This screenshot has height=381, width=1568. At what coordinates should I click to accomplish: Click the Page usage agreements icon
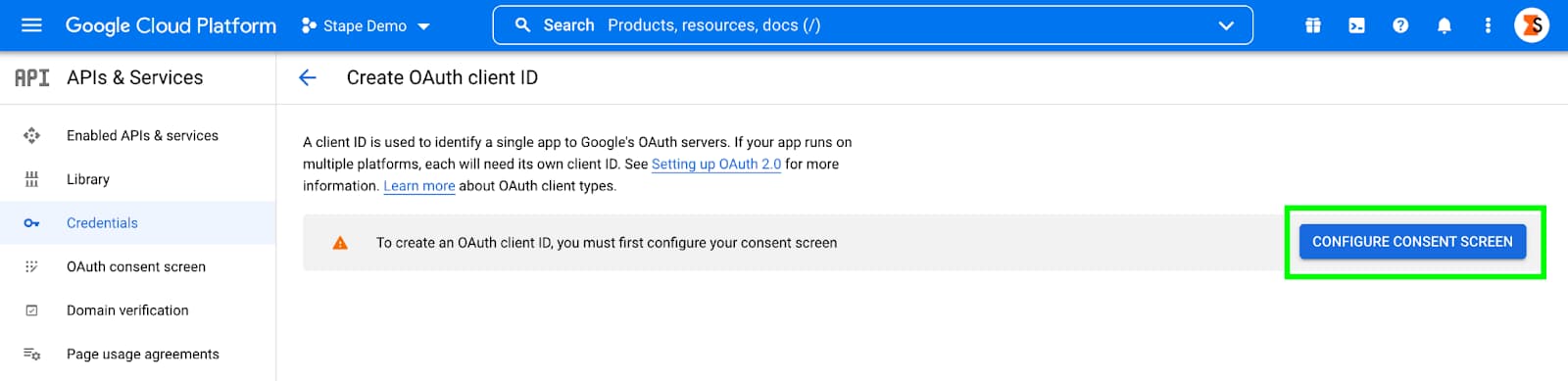point(31,354)
